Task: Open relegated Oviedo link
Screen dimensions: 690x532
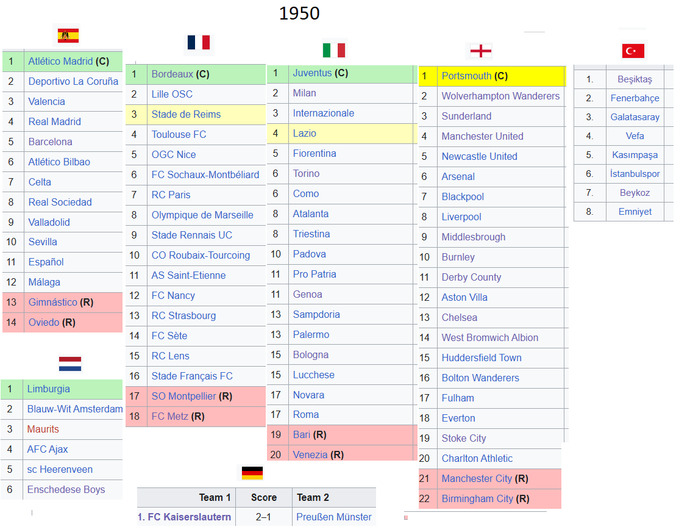Action: point(44,323)
